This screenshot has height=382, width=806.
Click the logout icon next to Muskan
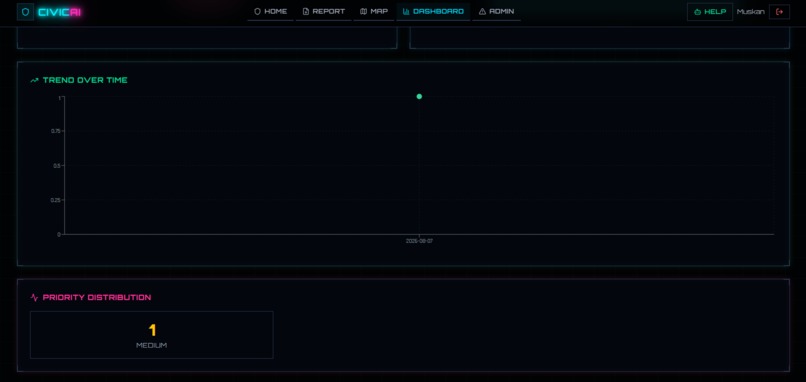[779, 12]
